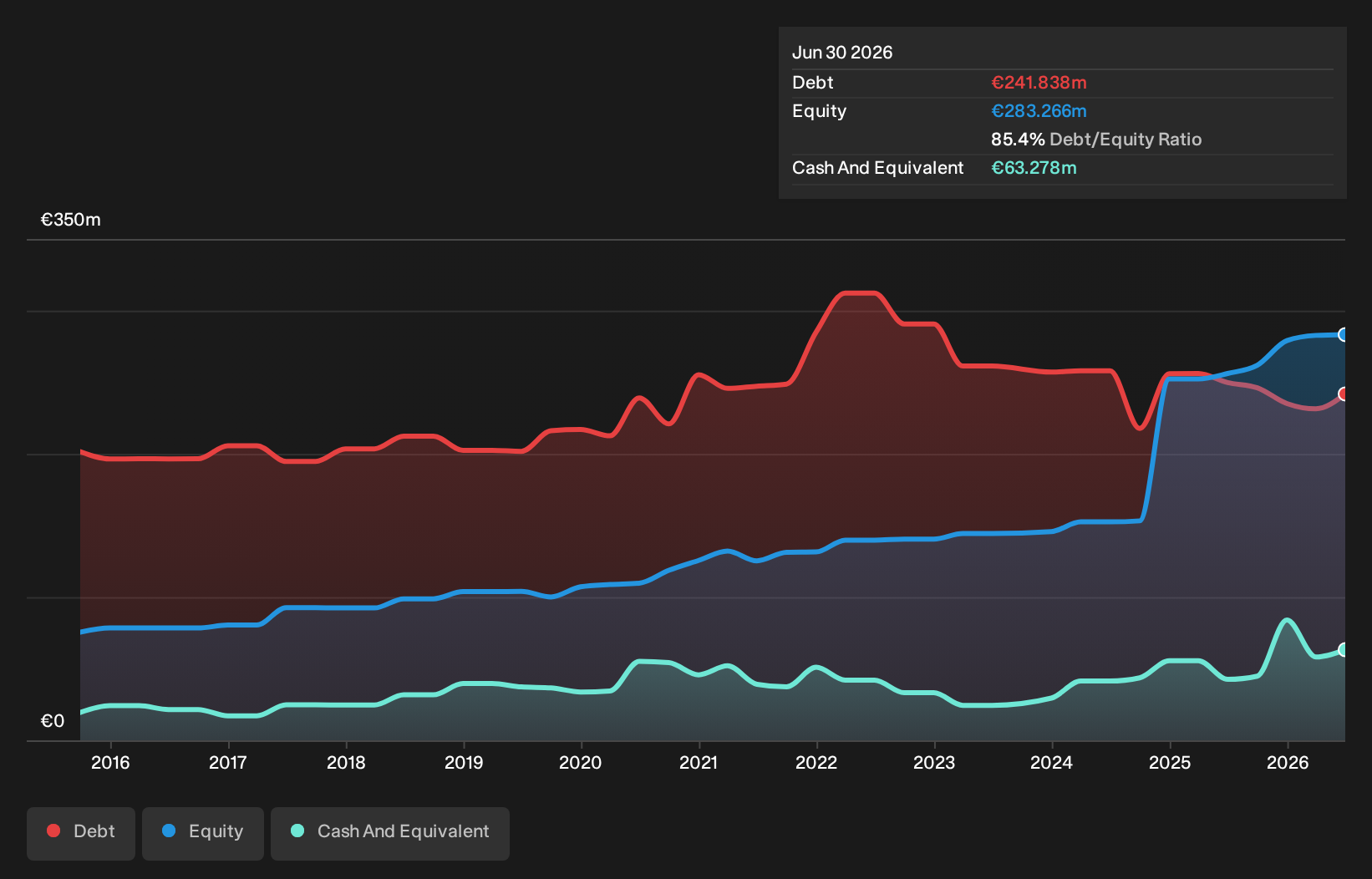The height and width of the screenshot is (879, 1372).
Task: Click the blue dot in Equity legend
Action: pos(169,831)
